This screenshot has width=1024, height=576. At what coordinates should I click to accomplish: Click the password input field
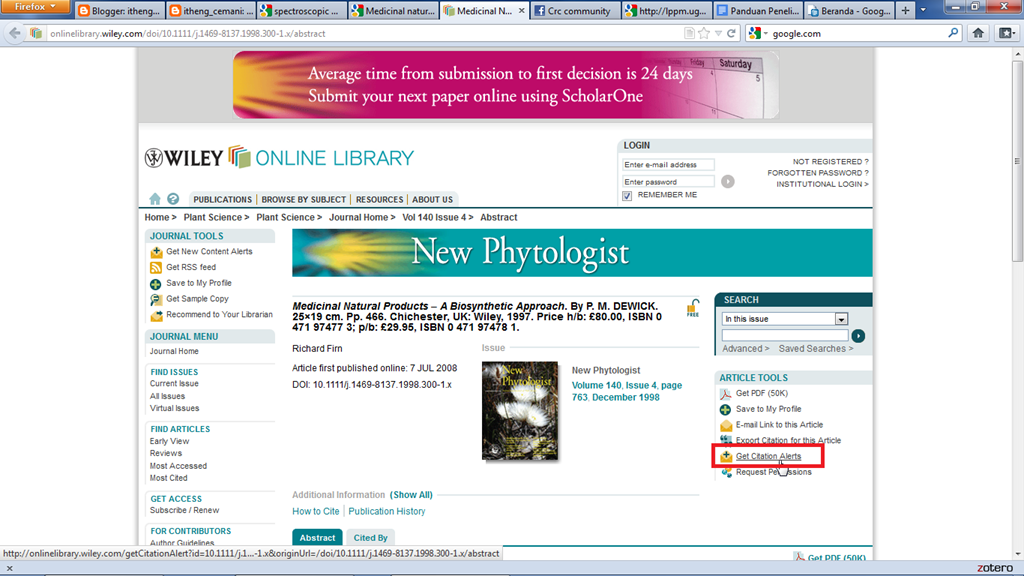coord(667,182)
